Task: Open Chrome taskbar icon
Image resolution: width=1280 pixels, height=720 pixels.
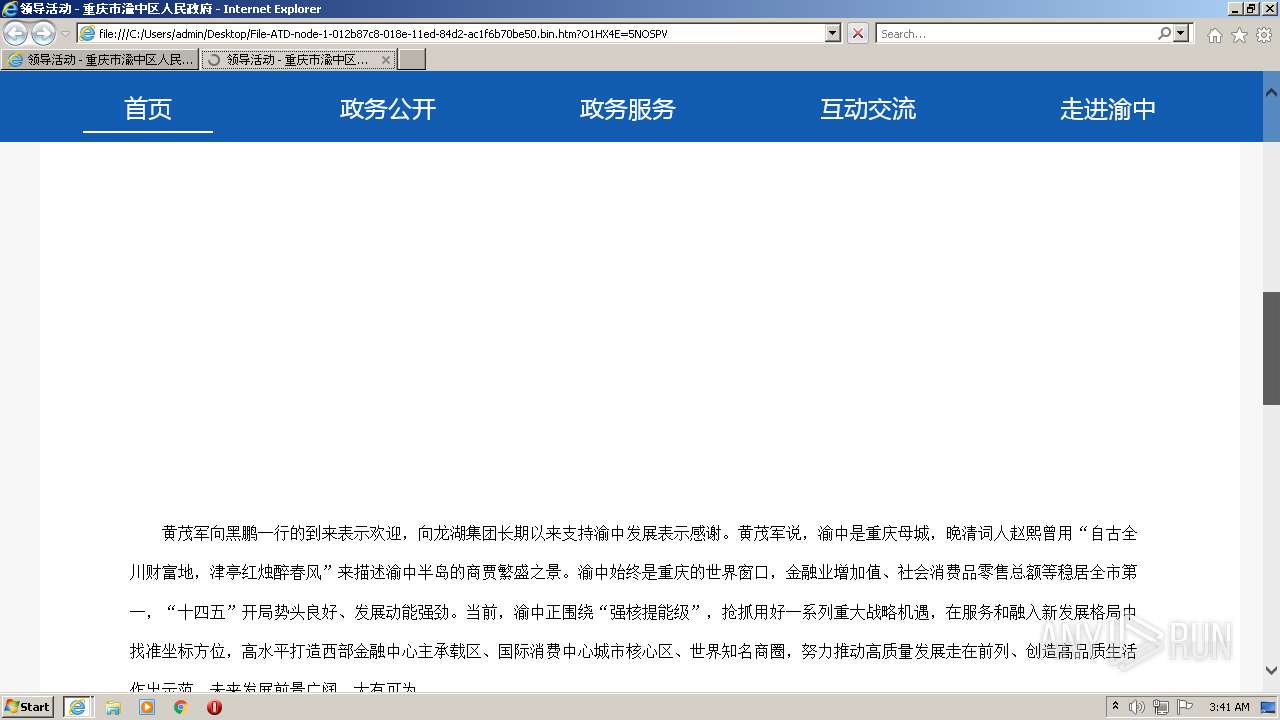Action: pos(181,707)
